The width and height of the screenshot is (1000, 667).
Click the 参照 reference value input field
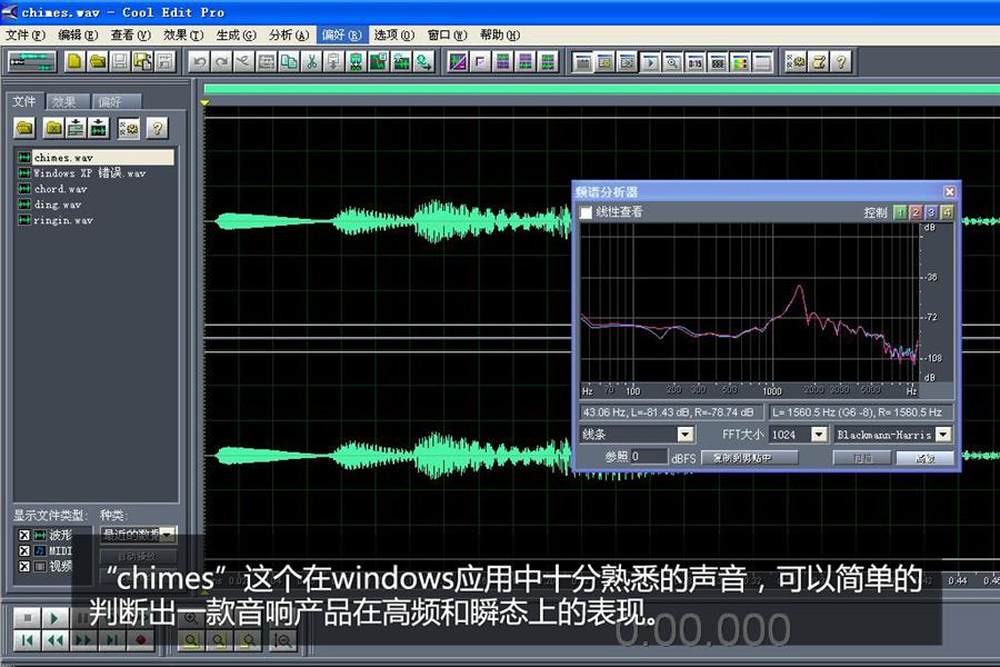coord(649,457)
